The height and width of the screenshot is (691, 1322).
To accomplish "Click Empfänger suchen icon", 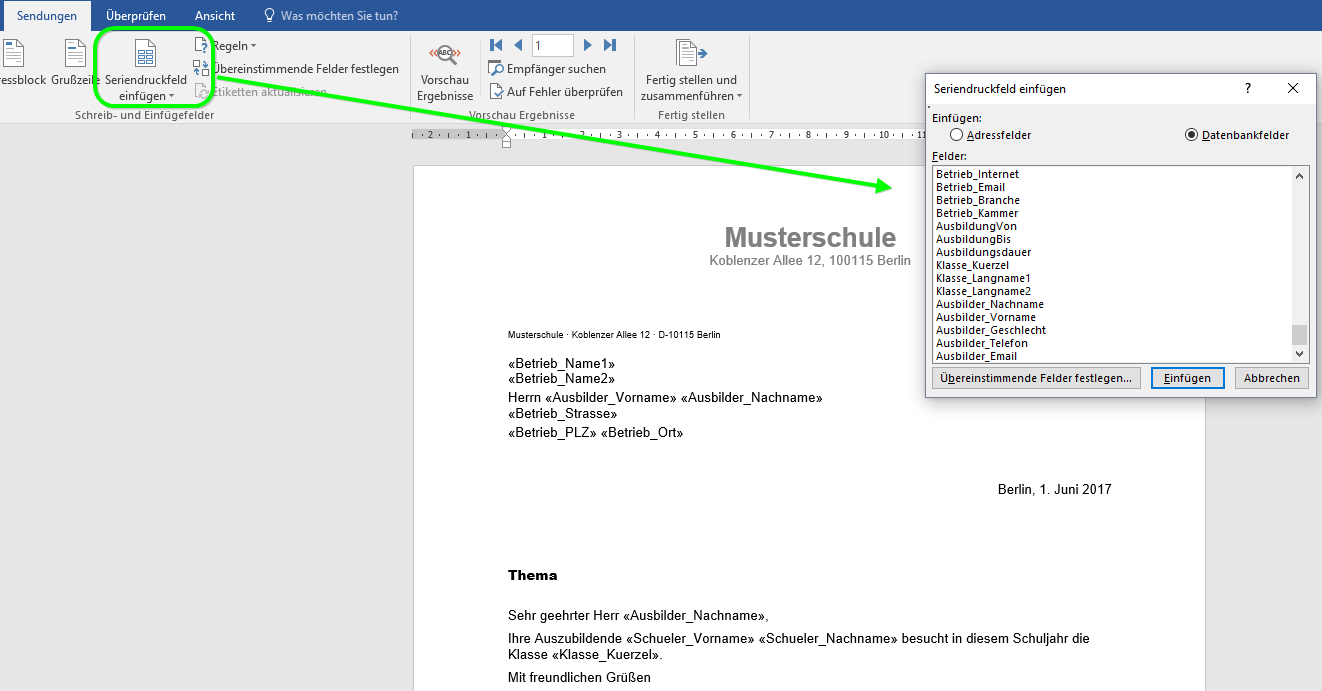I will (496, 69).
